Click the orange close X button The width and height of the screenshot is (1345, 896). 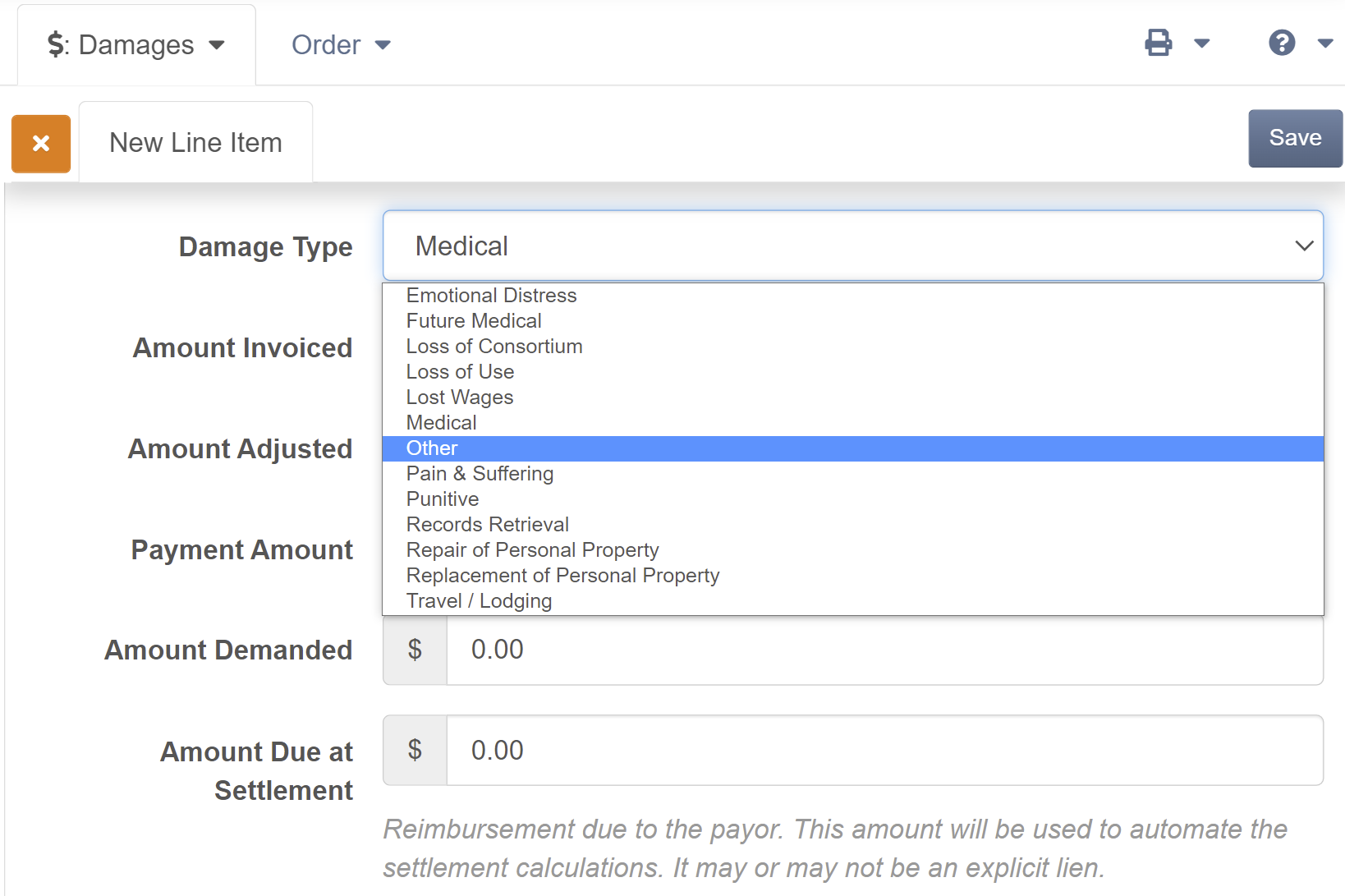click(41, 144)
